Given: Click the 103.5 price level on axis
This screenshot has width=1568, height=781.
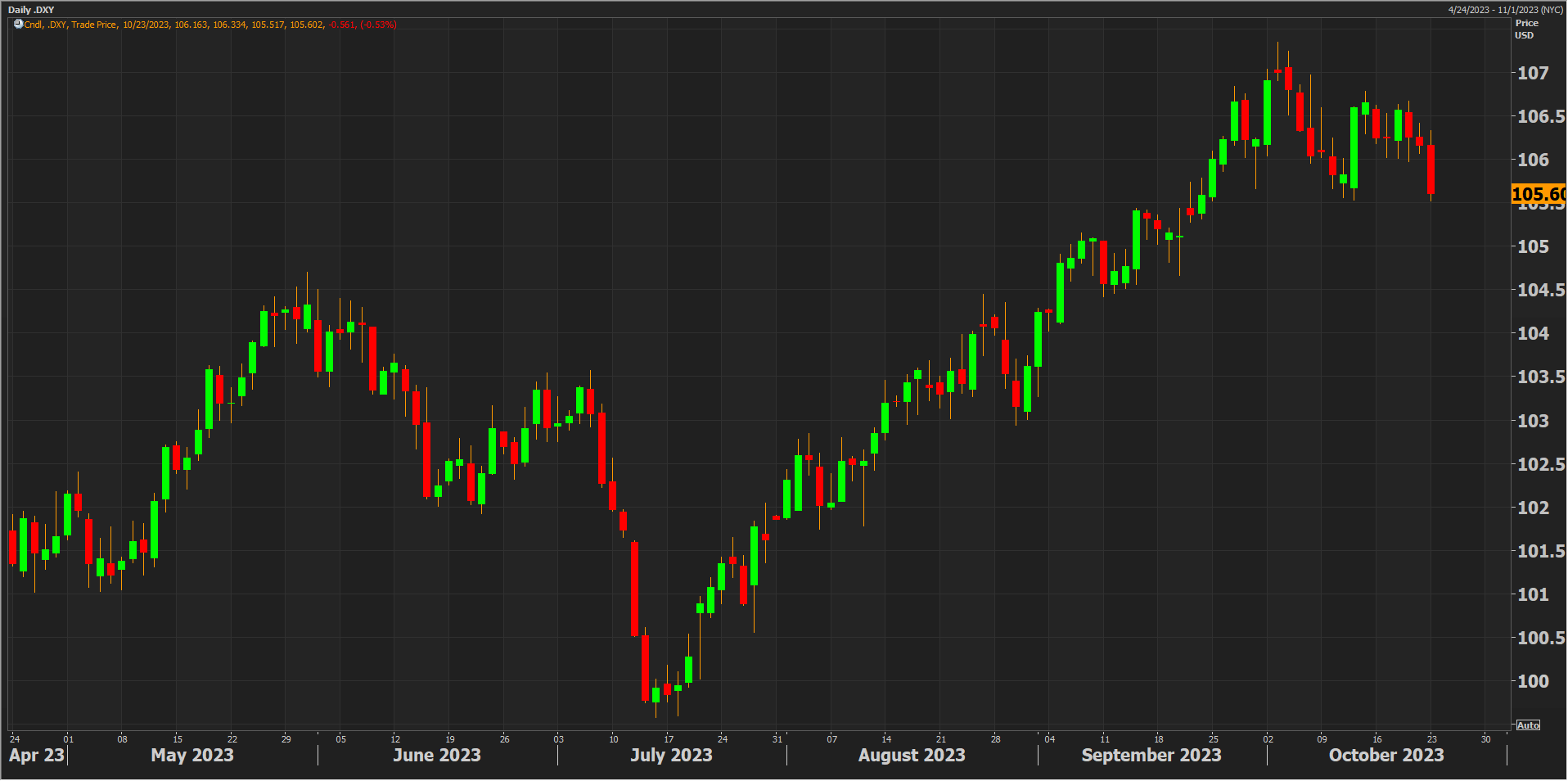Looking at the screenshot, I should coord(1540,377).
